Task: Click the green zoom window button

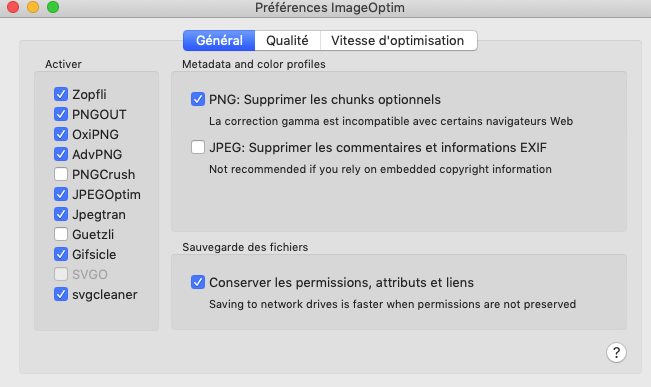Action: click(53, 7)
